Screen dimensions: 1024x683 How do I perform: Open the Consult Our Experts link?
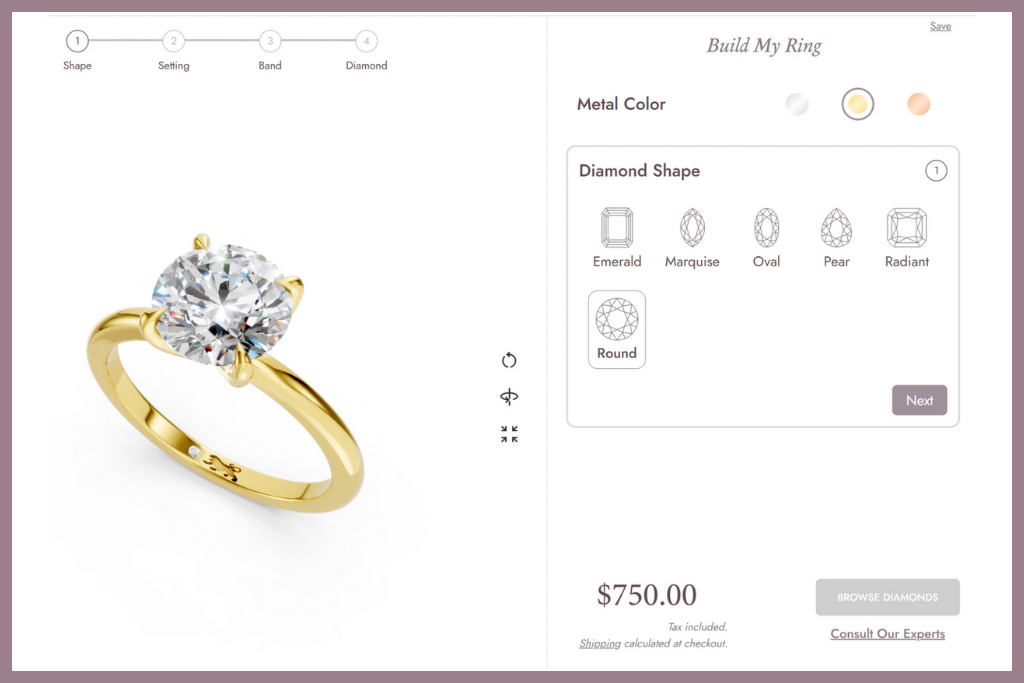888,633
